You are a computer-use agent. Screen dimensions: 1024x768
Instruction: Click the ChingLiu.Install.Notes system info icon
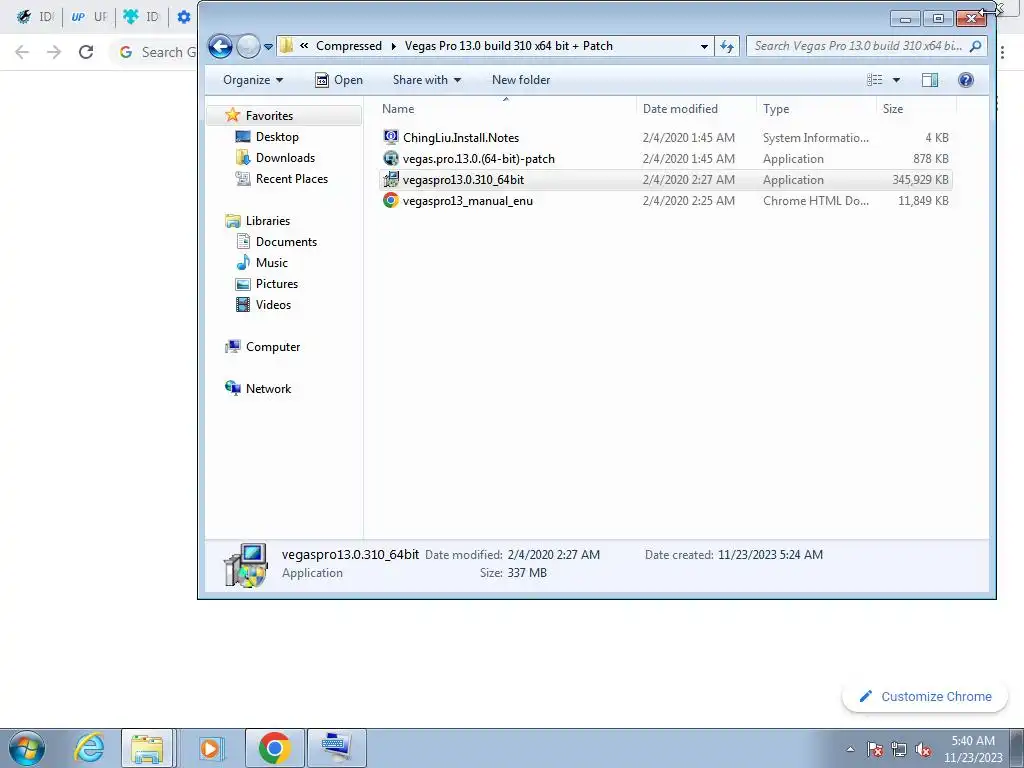point(391,137)
